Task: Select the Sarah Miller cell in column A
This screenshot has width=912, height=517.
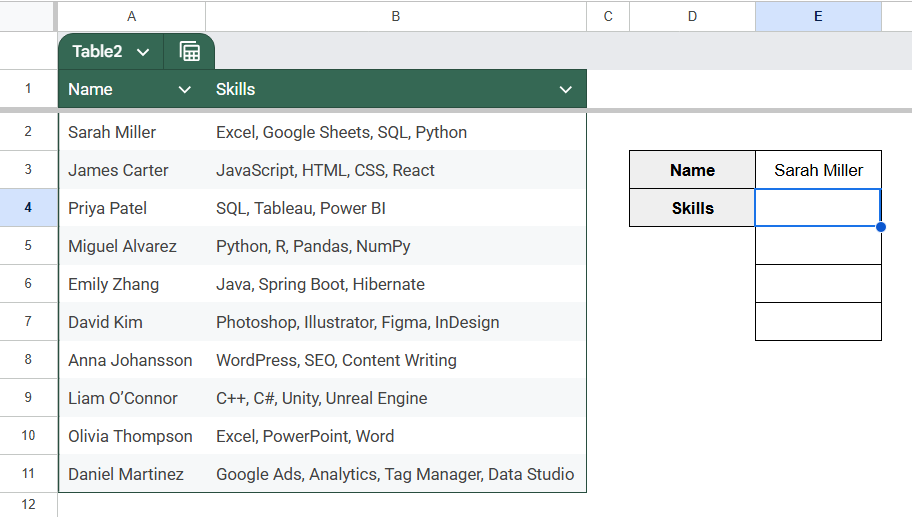Action: pos(131,132)
